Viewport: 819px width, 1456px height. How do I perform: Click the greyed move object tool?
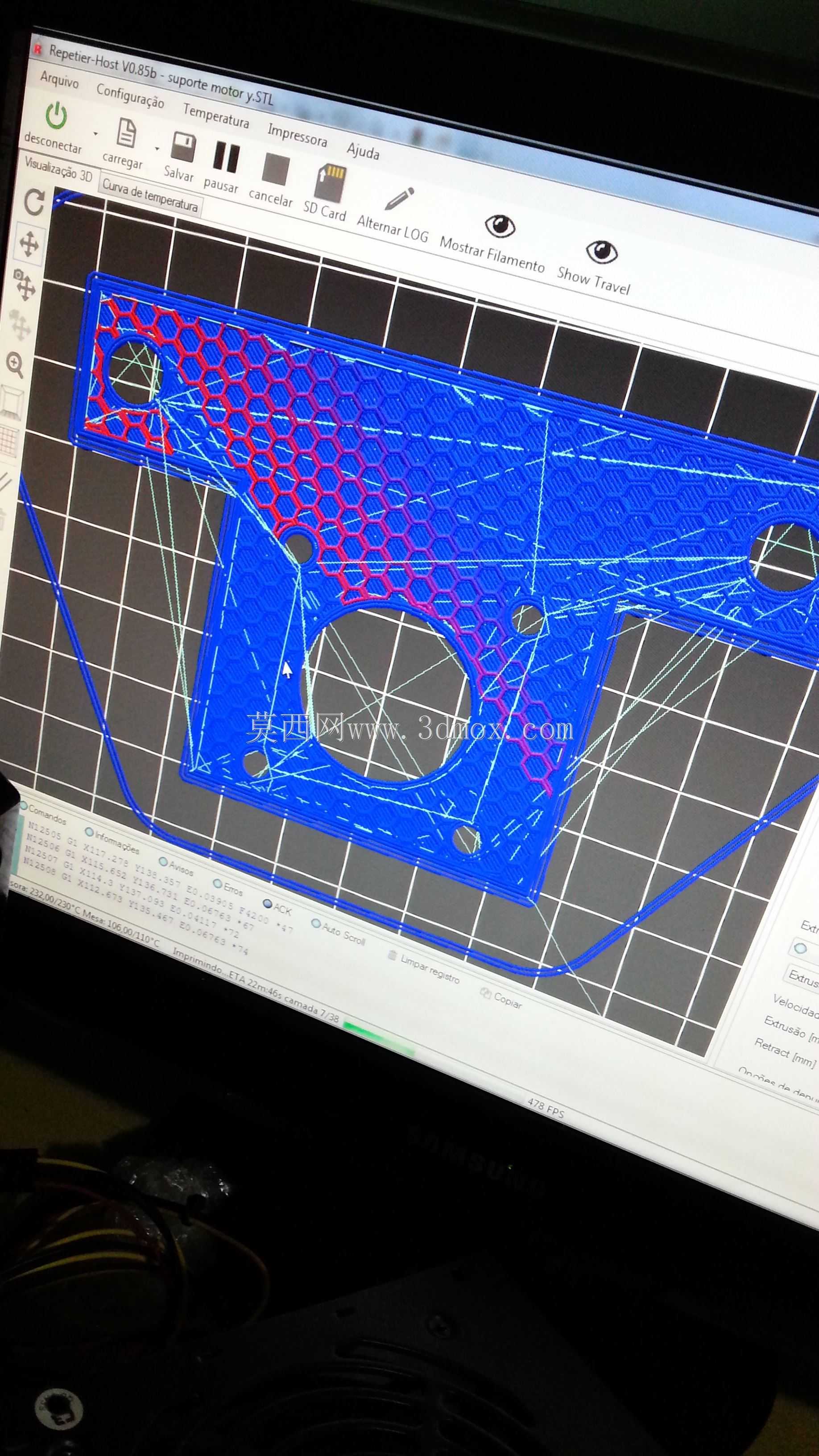(x=19, y=324)
